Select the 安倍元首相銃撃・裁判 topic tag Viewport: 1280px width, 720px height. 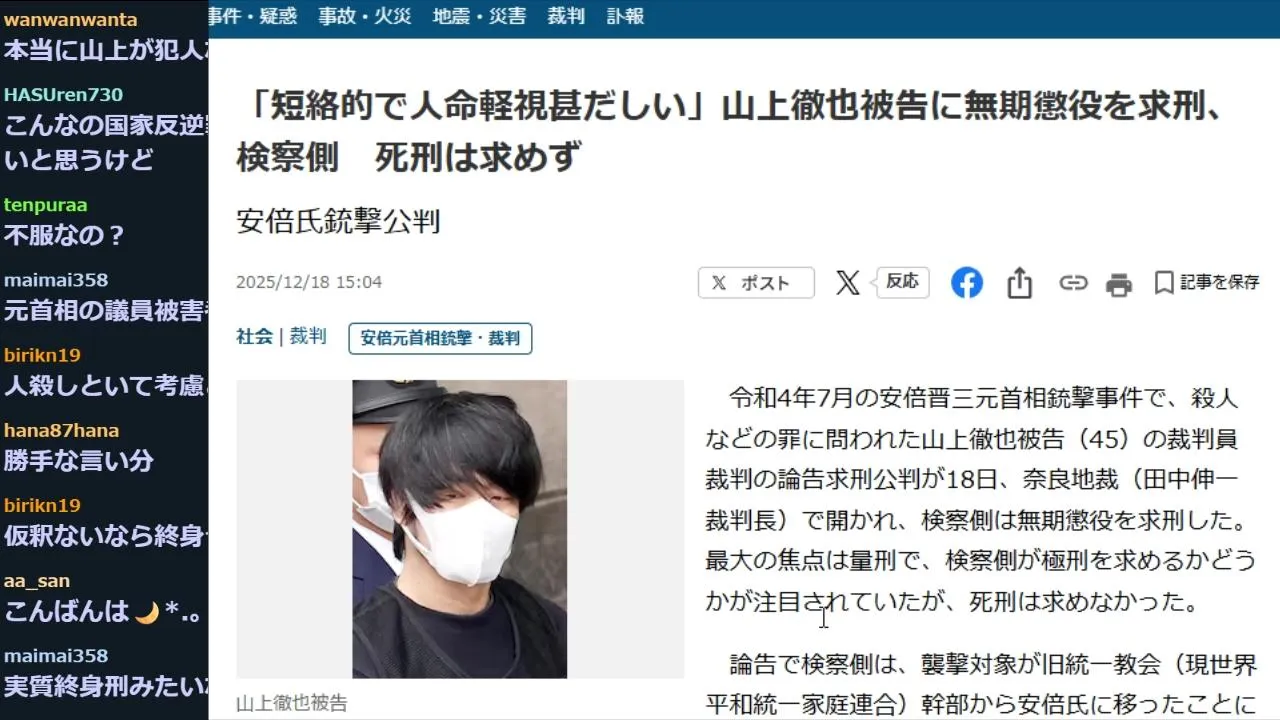(x=440, y=338)
